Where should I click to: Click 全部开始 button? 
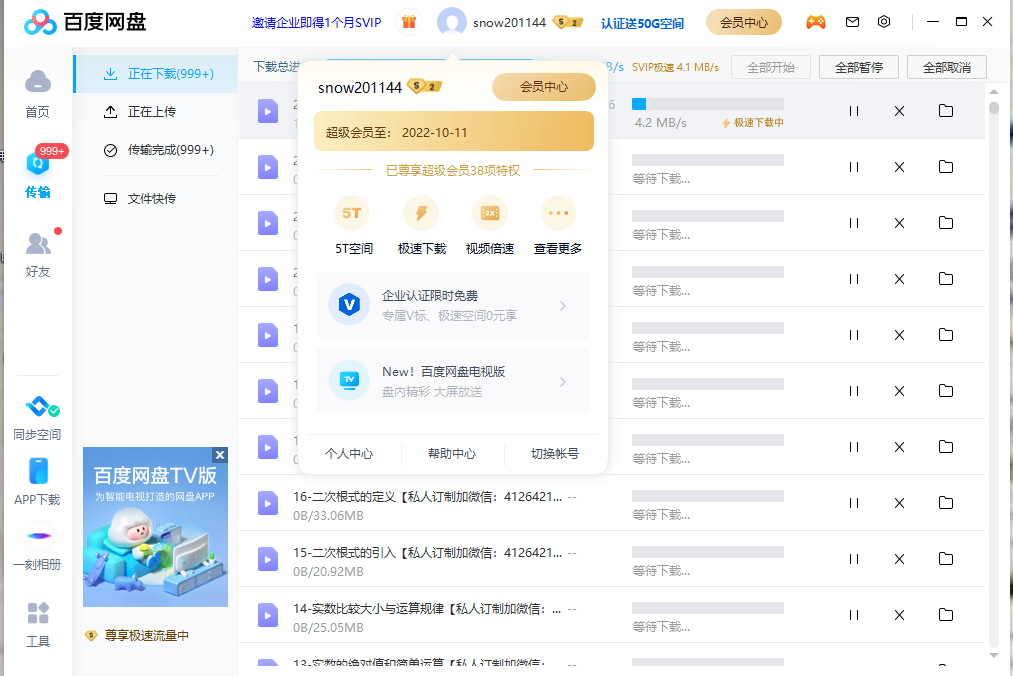[771, 67]
